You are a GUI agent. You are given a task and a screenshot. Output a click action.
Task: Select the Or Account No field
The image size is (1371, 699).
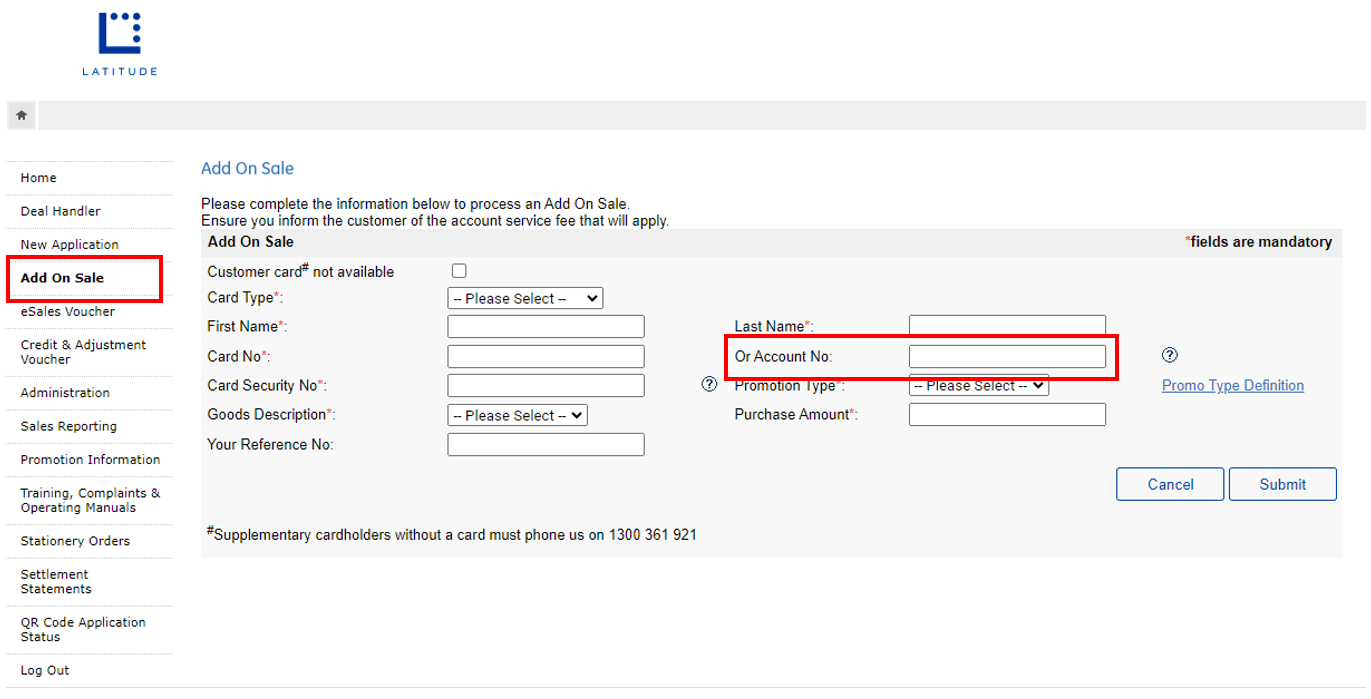click(1007, 356)
